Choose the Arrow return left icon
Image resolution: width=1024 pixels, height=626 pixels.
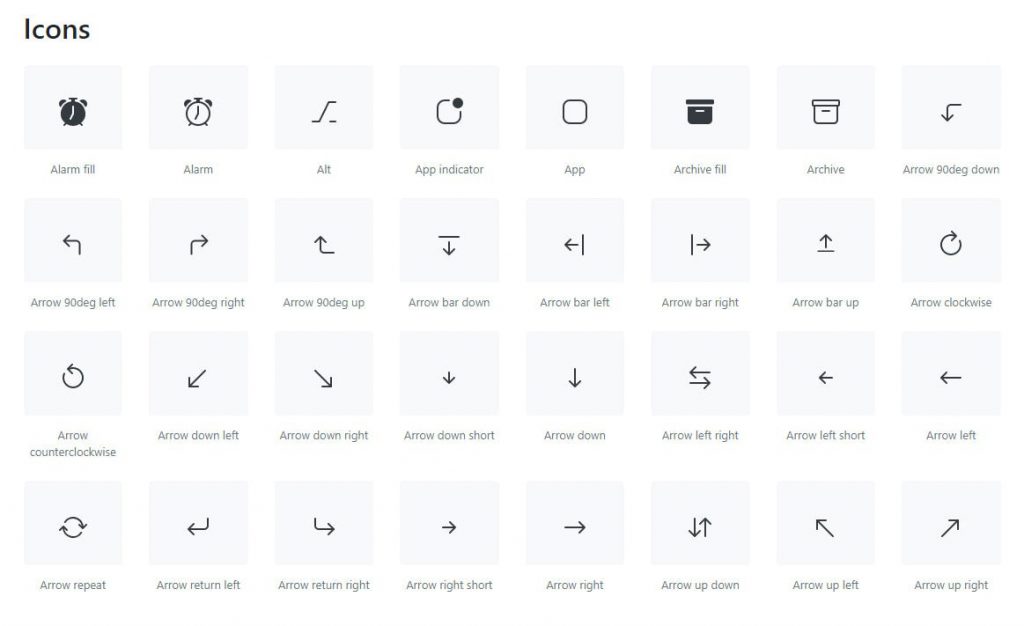[x=198, y=526]
